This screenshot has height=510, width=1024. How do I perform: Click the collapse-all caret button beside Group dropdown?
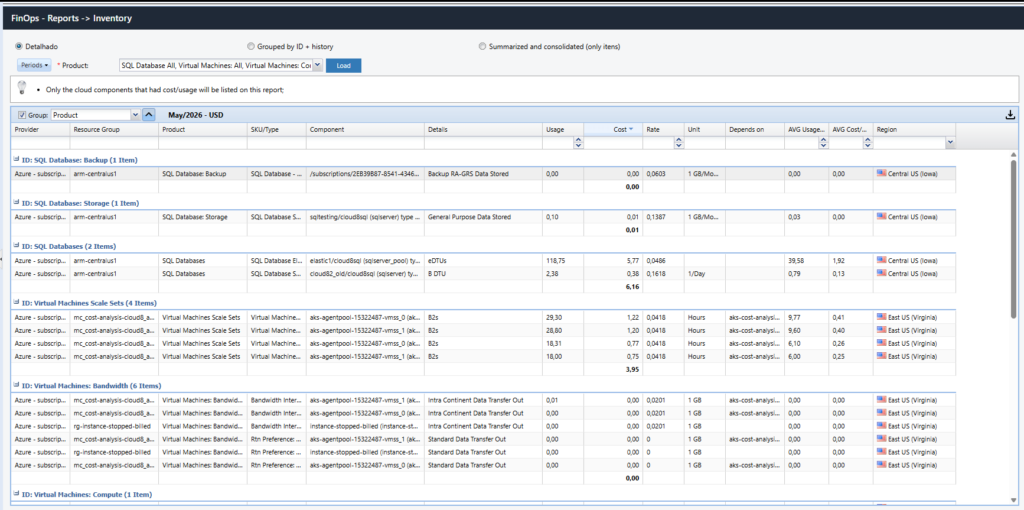[x=148, y=115]
